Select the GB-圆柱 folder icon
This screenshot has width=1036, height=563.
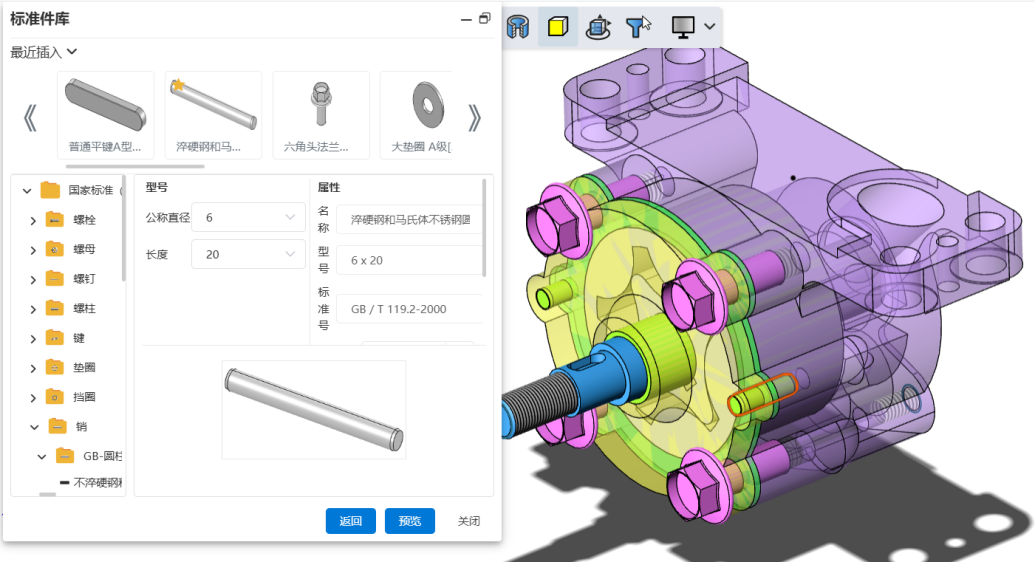tap(65, 455)
